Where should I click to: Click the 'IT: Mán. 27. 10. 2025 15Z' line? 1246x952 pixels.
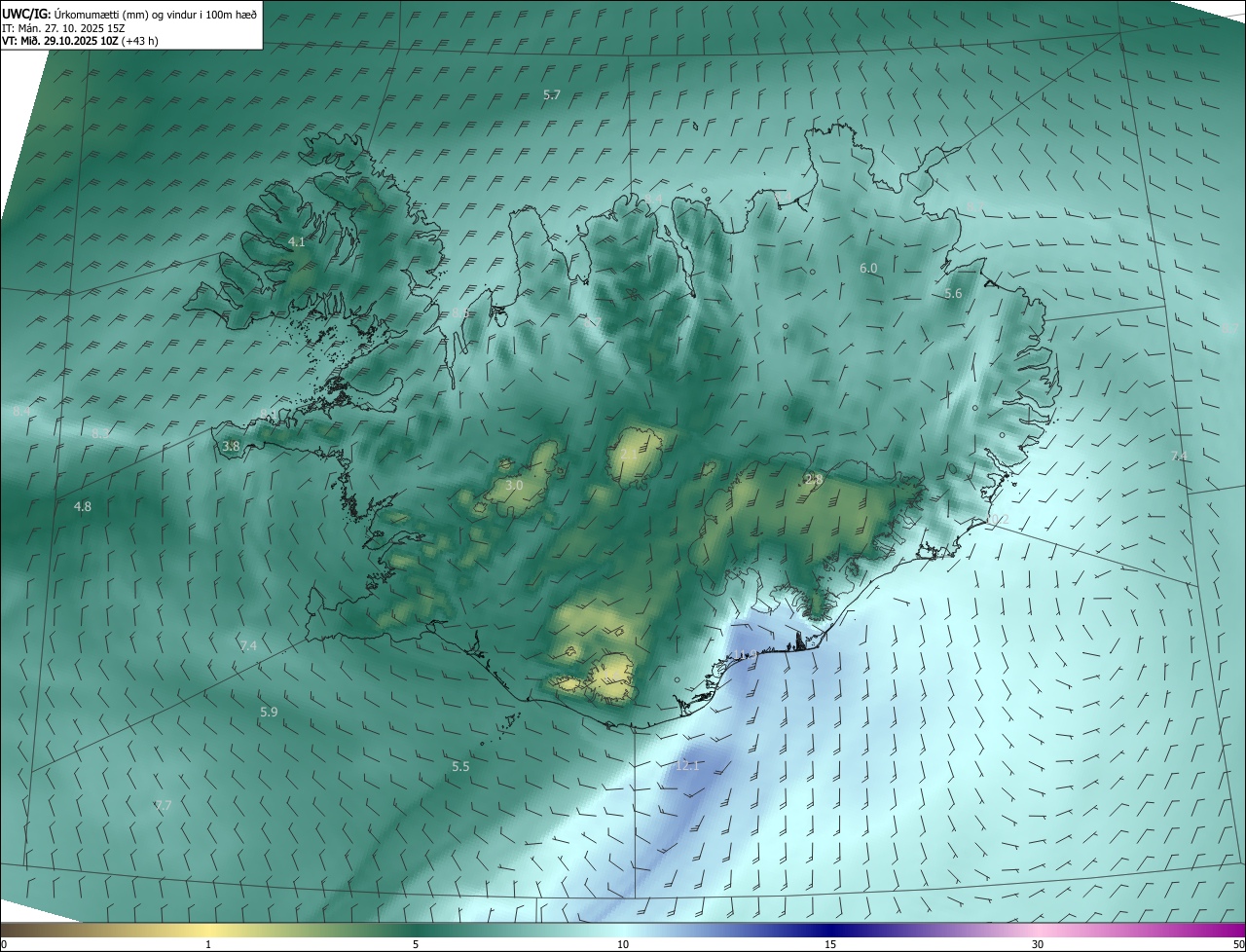64,28
